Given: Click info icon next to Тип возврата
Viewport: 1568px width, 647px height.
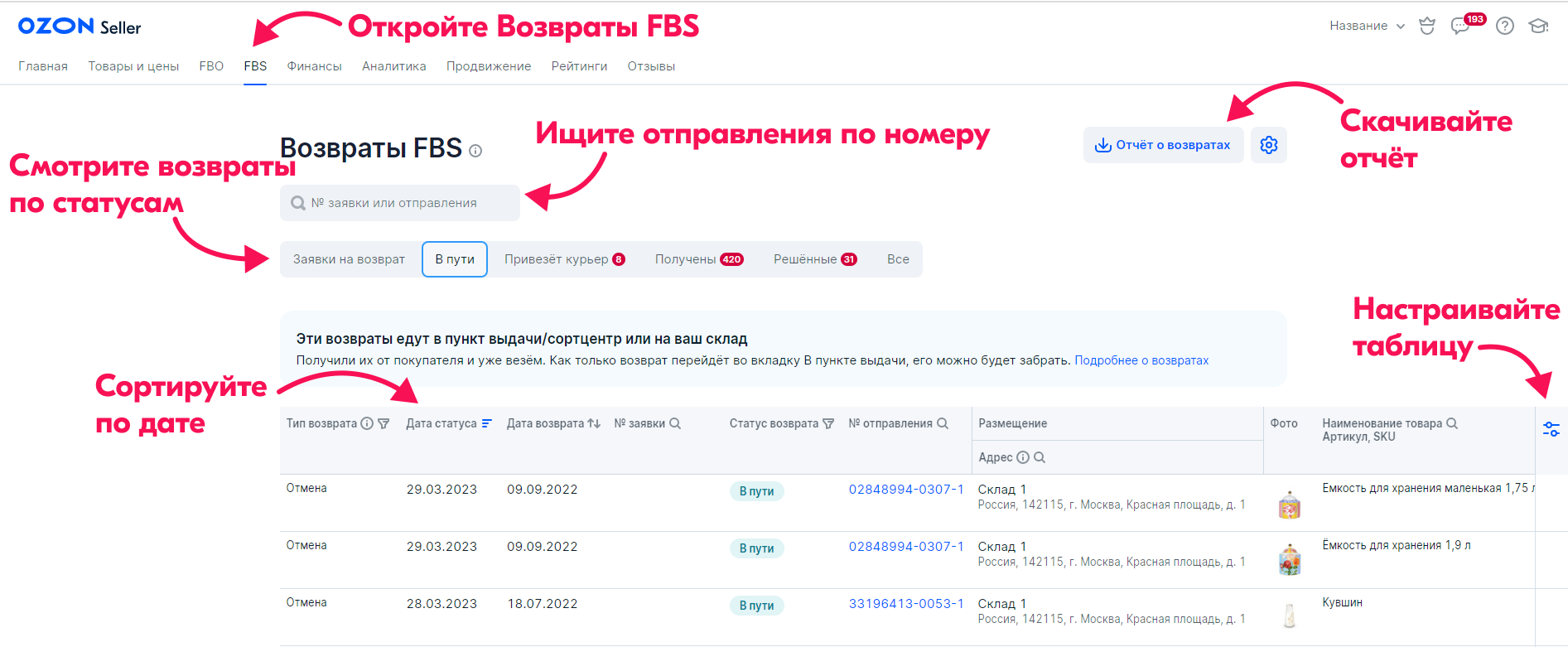Looking at the screenshot, I should (x=367, y=423).
